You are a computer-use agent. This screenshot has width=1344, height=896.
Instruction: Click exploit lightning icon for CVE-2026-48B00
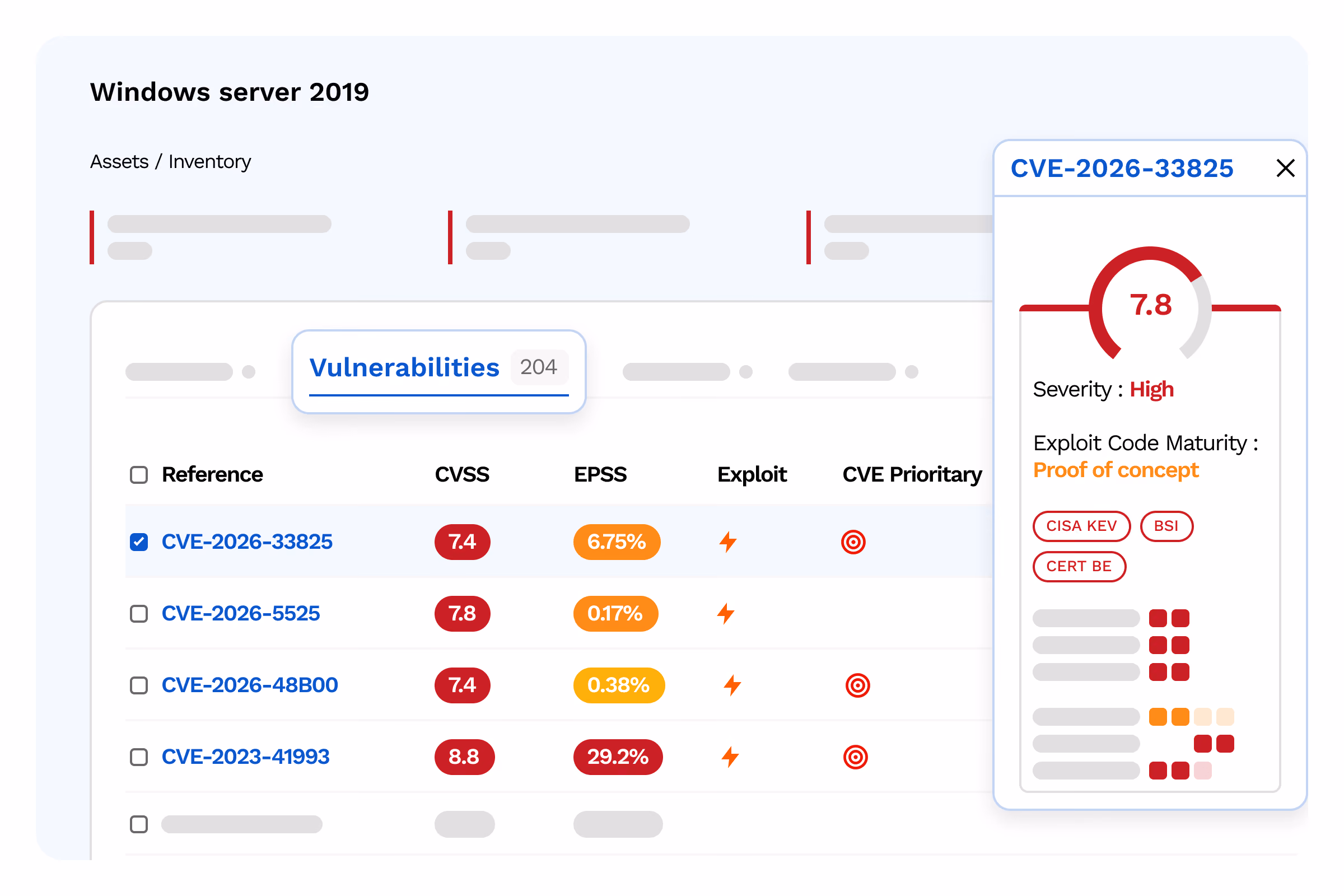[732, 685]
